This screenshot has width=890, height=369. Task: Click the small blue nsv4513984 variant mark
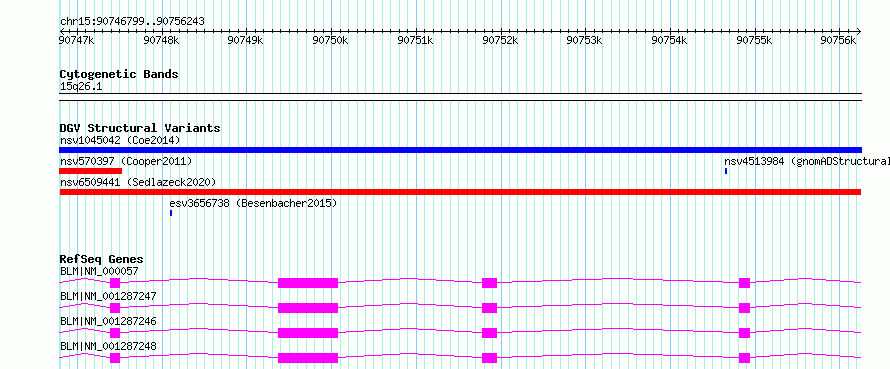[725, 171]
